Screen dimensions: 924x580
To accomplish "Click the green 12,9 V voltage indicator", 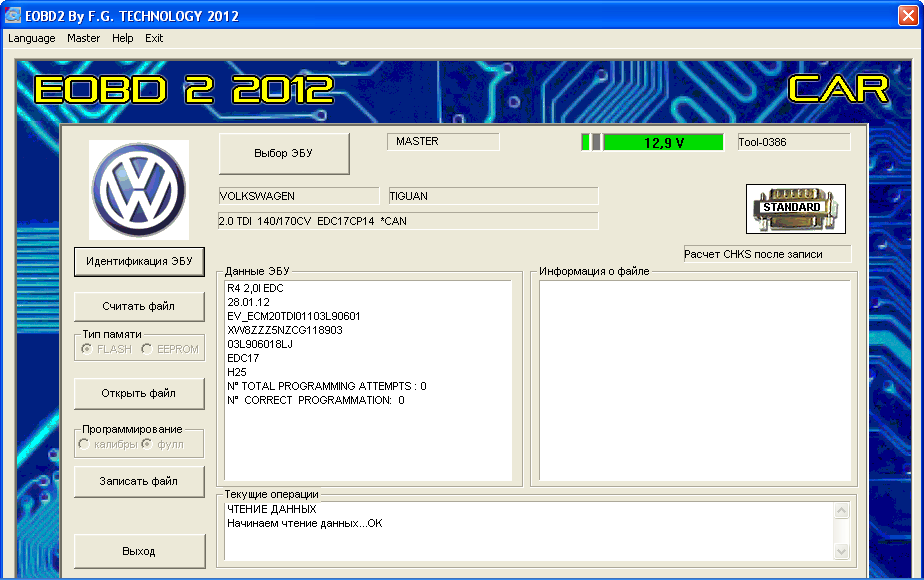I will pos(662,142).
